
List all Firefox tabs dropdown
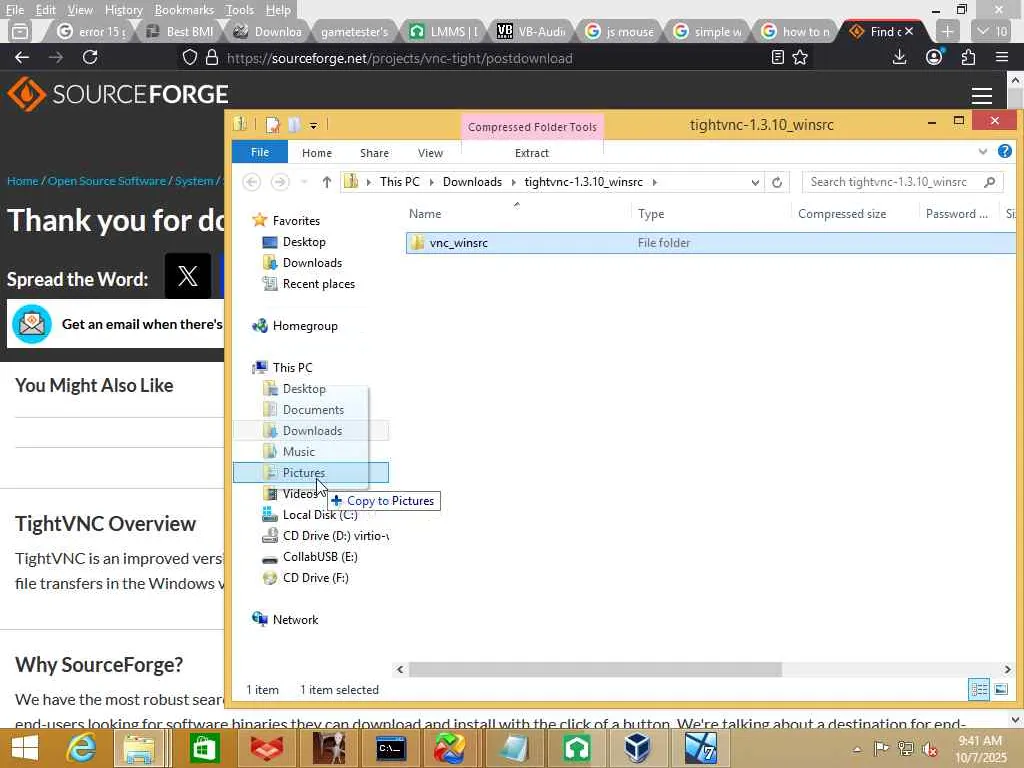(992, 31)
